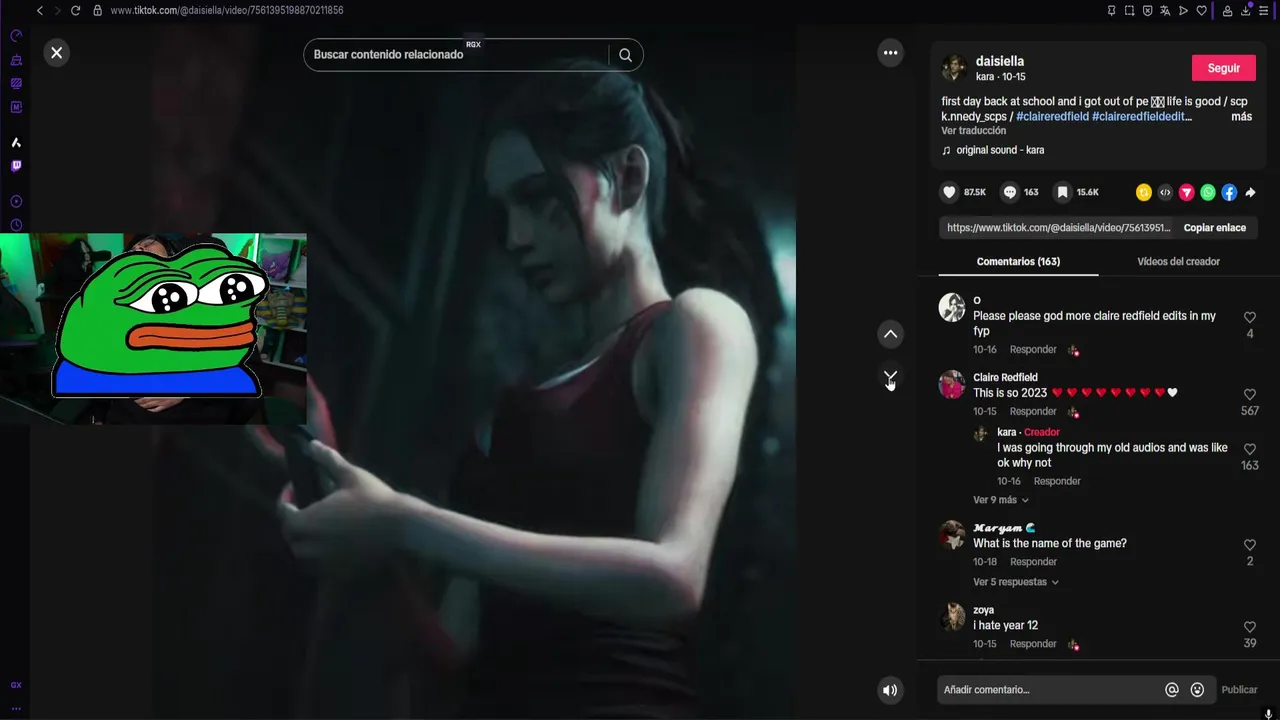Open the comments bubble showing 163
The width and height of the screenshot is (1280, 720).
click(1010, 192)
